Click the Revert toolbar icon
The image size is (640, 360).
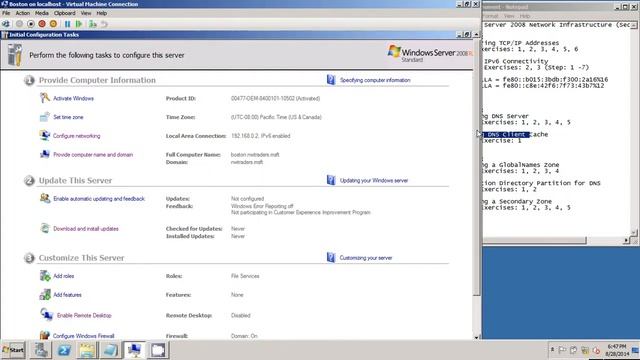coord(104,24)
